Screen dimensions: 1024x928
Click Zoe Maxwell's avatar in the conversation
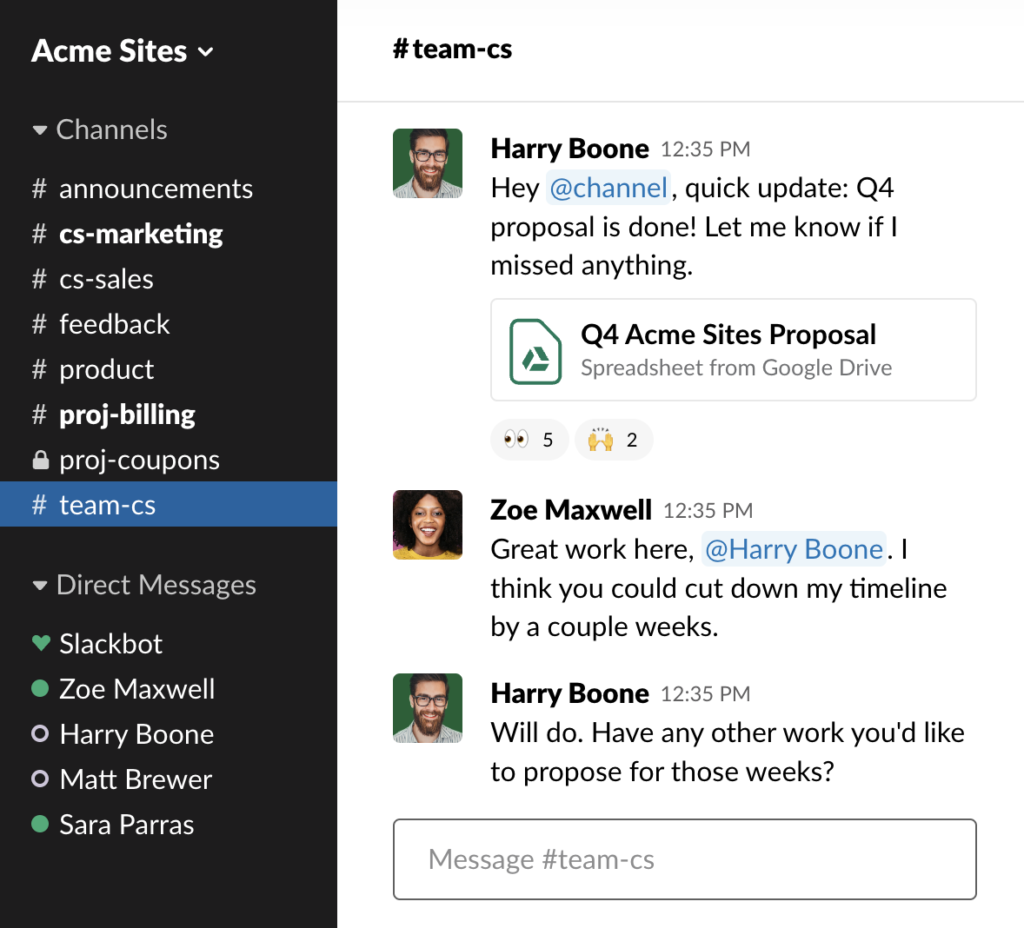[428, 525]
